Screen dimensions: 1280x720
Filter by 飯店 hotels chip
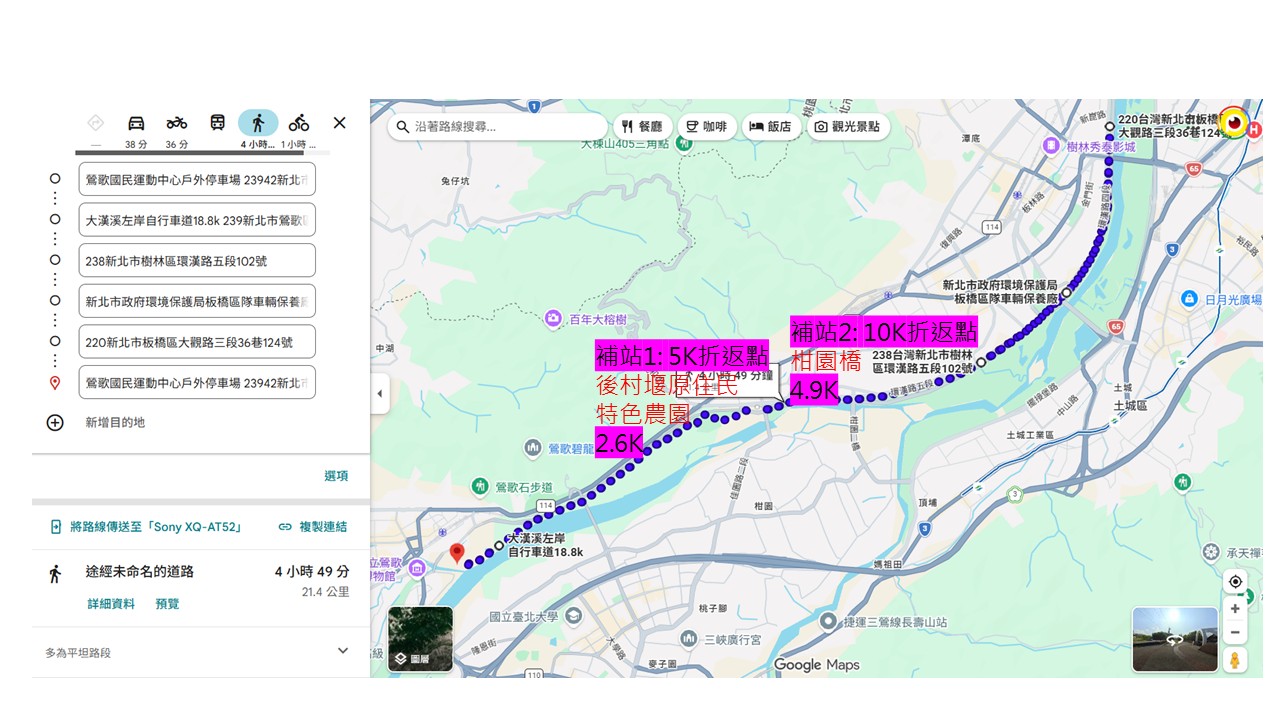coord(770,127)
